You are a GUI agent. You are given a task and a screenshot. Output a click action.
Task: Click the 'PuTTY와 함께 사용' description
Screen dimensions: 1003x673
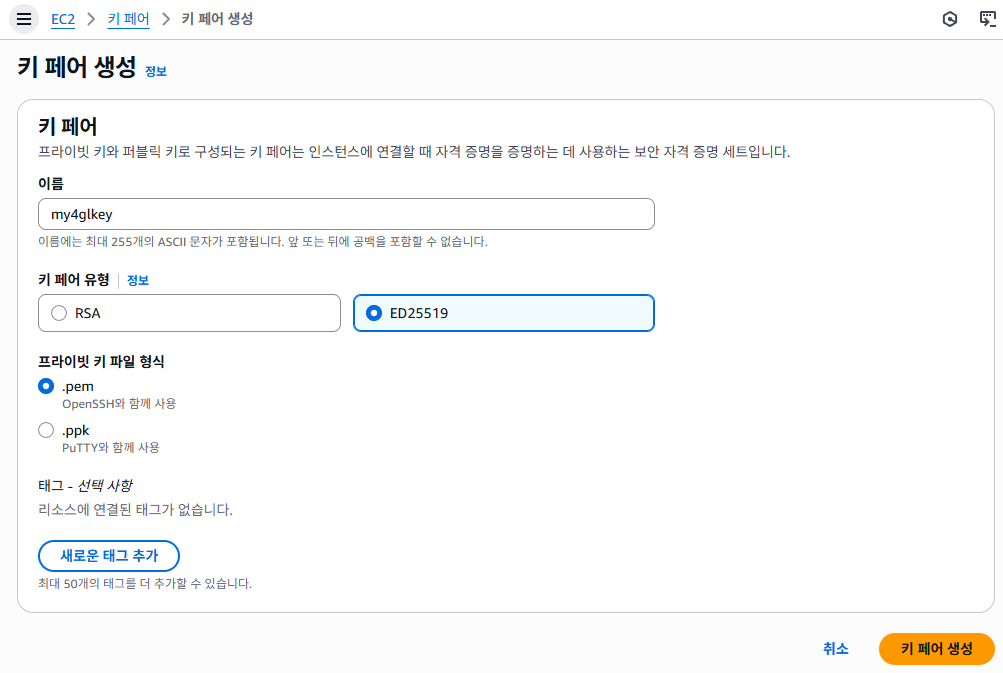tap(111, 447)
